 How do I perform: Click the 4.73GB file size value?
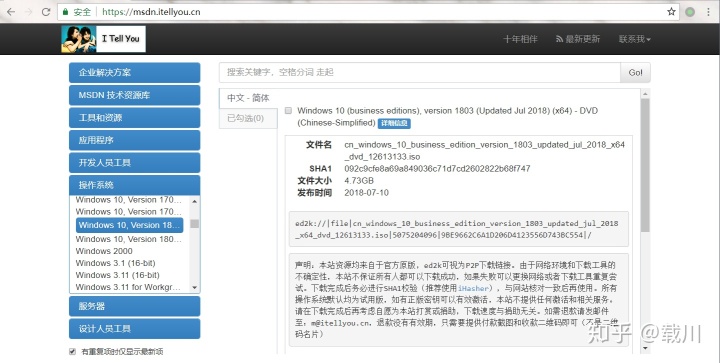coord(359,180)
